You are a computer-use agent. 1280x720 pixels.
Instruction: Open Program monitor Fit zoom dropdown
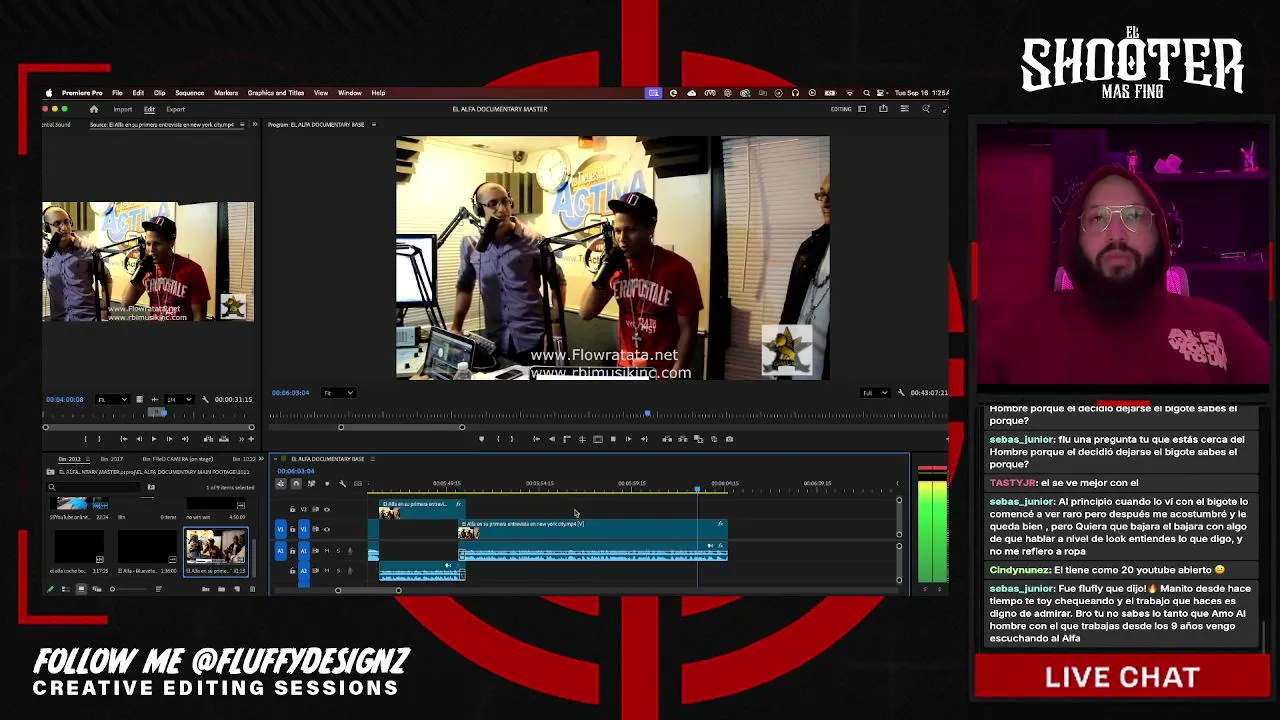click(x=338, y=393)
